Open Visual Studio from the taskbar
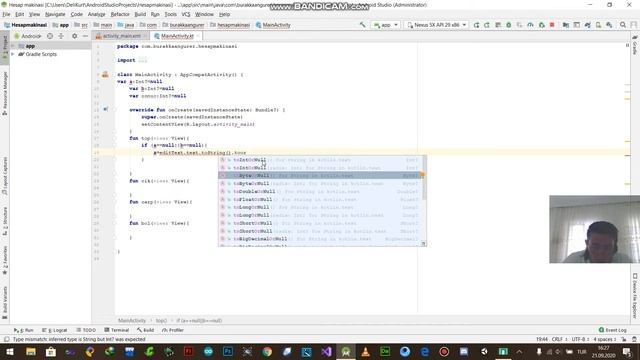Viewport: 640px width, 360px height. 326,351
